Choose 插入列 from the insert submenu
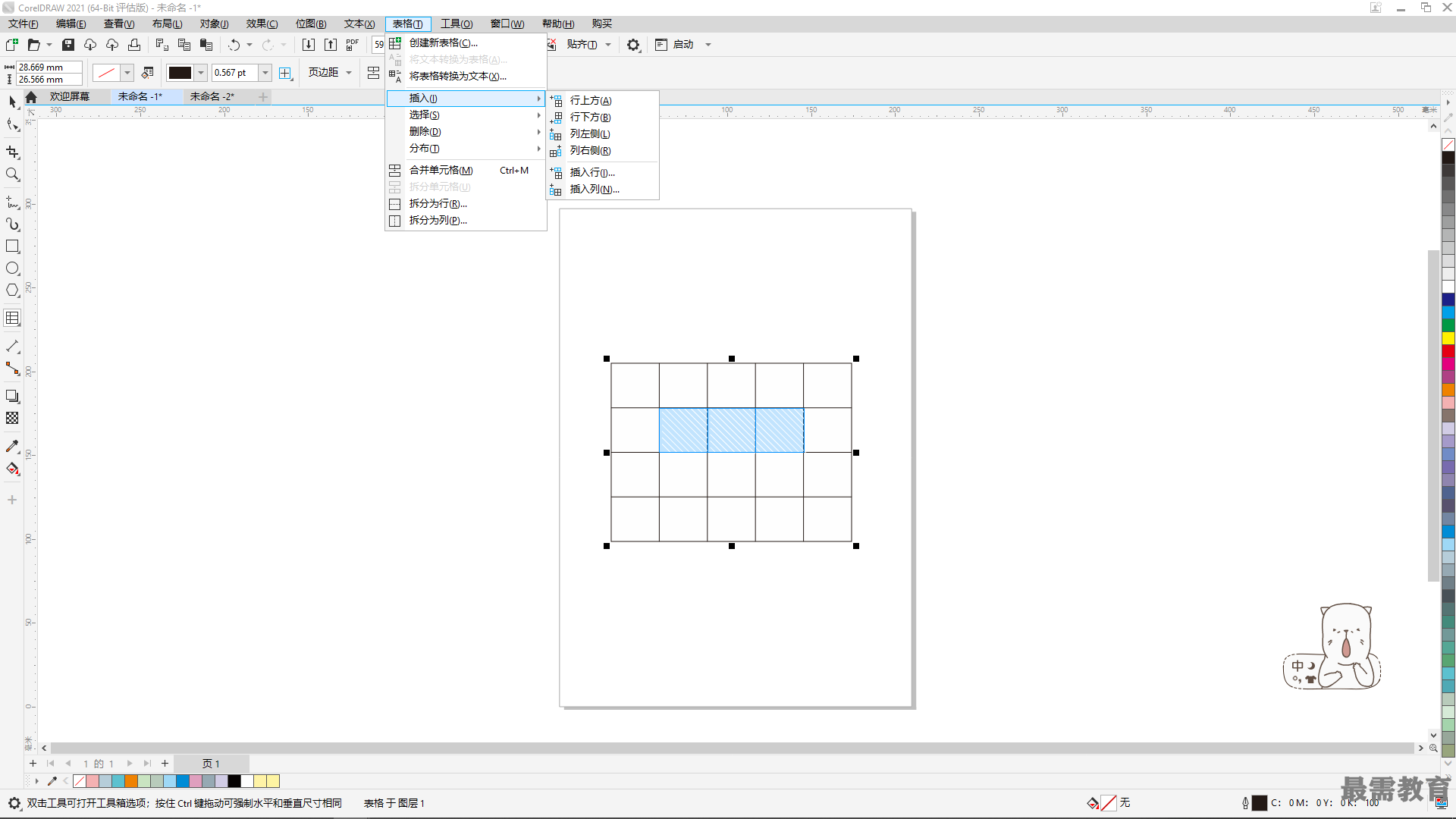 [602, 190]
